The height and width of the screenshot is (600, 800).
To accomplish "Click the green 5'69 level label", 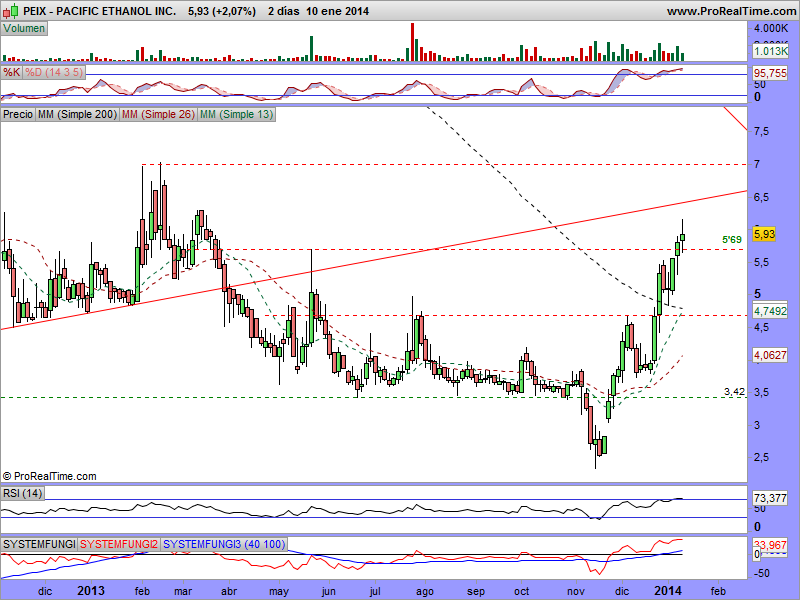I will pyautogui.click(x=732, y=239).
